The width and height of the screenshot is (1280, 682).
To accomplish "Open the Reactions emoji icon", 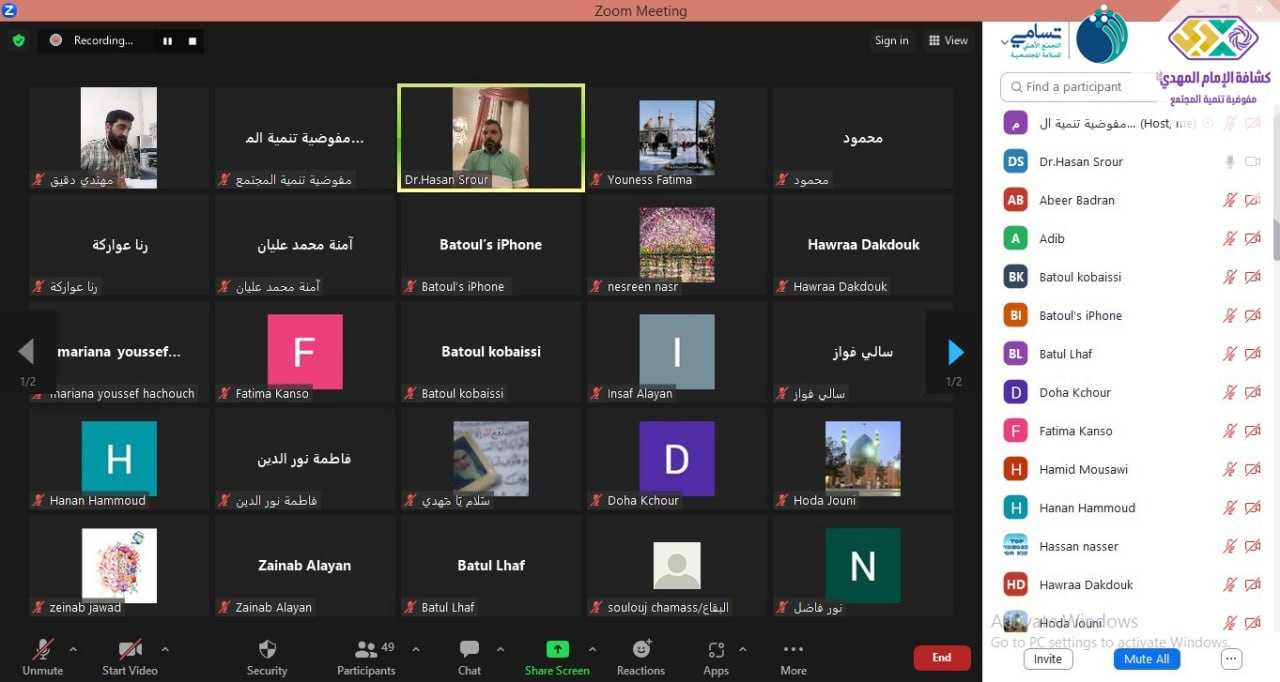I will 641,650.
